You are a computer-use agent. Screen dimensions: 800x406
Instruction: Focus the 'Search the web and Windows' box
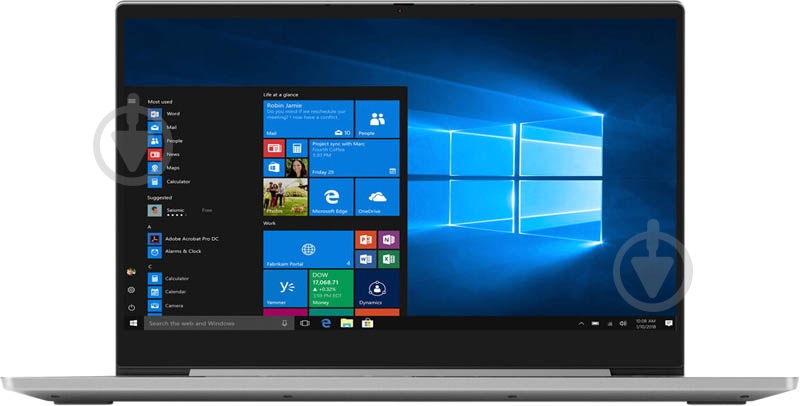tap(218, 323)
